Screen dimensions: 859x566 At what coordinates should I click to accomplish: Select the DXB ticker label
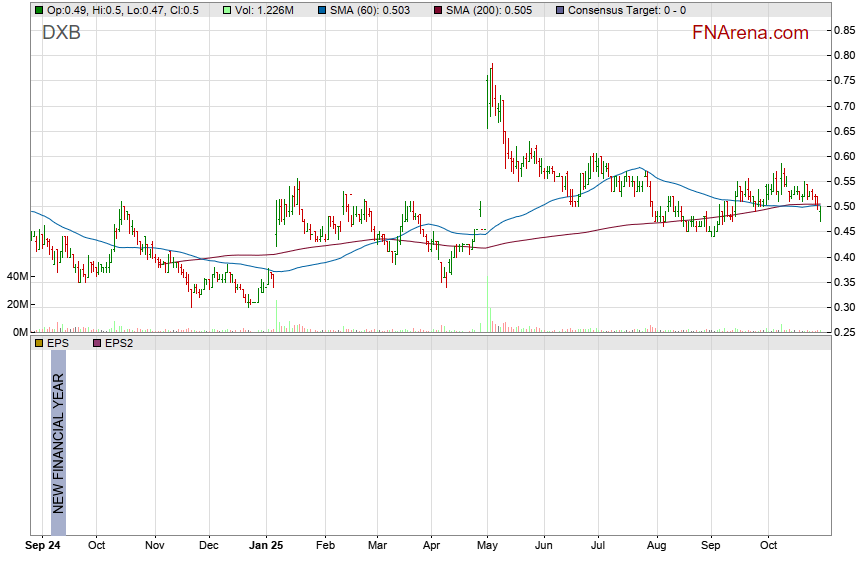61,33
